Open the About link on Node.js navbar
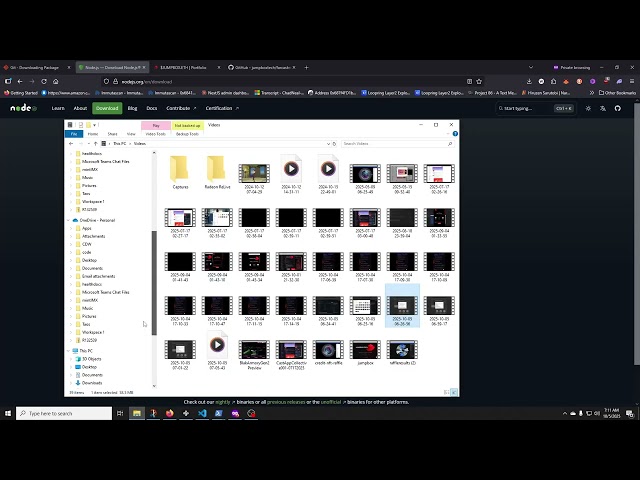This screenshot has height=480, width=640. click(80, 108)
